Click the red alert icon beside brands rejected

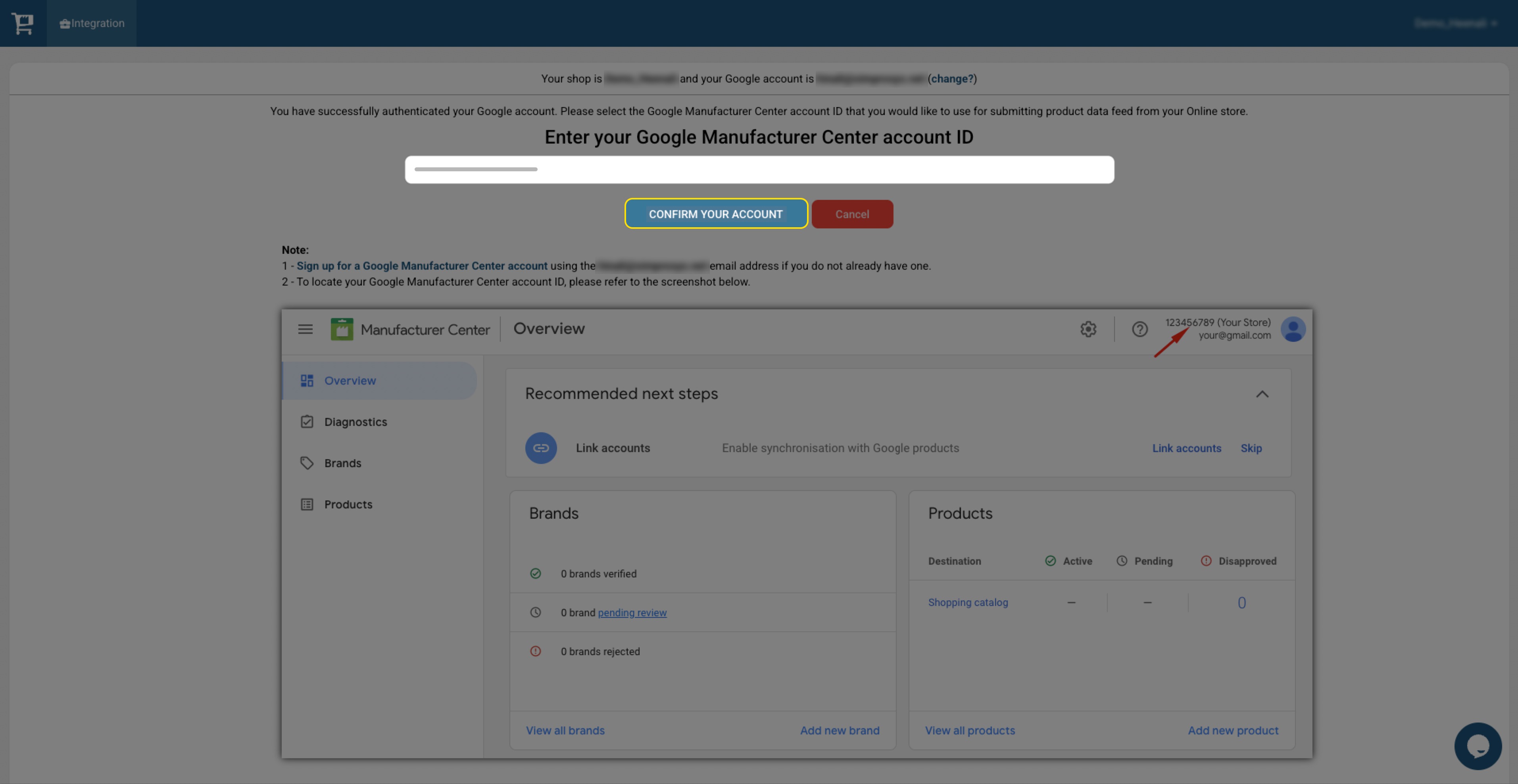click(x=535, y=651)
